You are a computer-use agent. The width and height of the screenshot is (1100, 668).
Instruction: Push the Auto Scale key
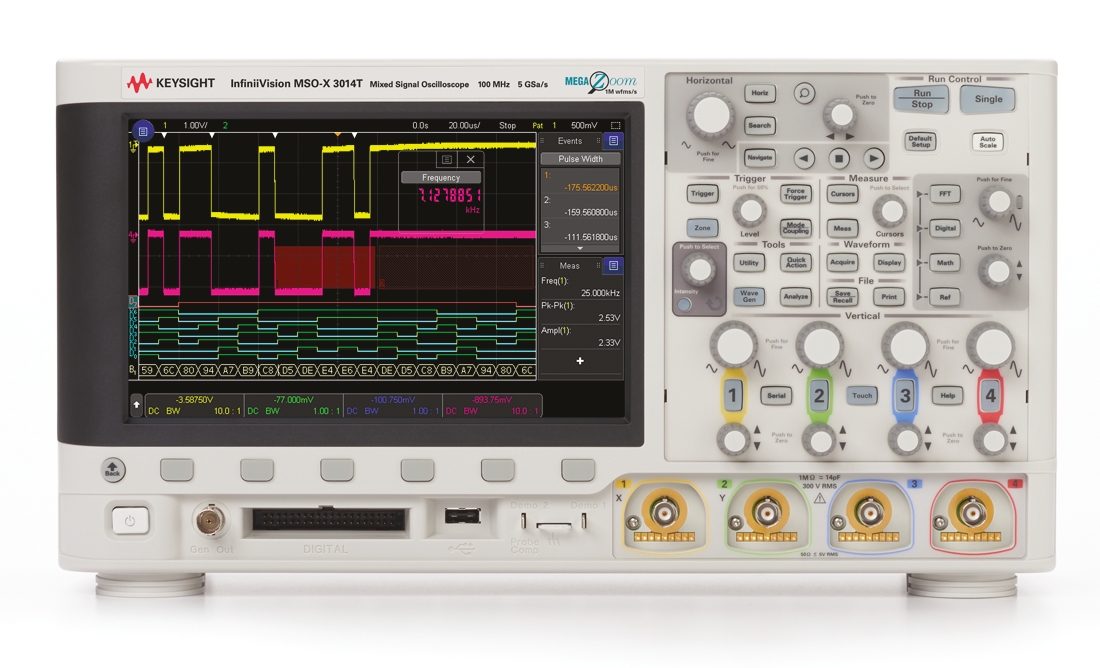(988, 142)
